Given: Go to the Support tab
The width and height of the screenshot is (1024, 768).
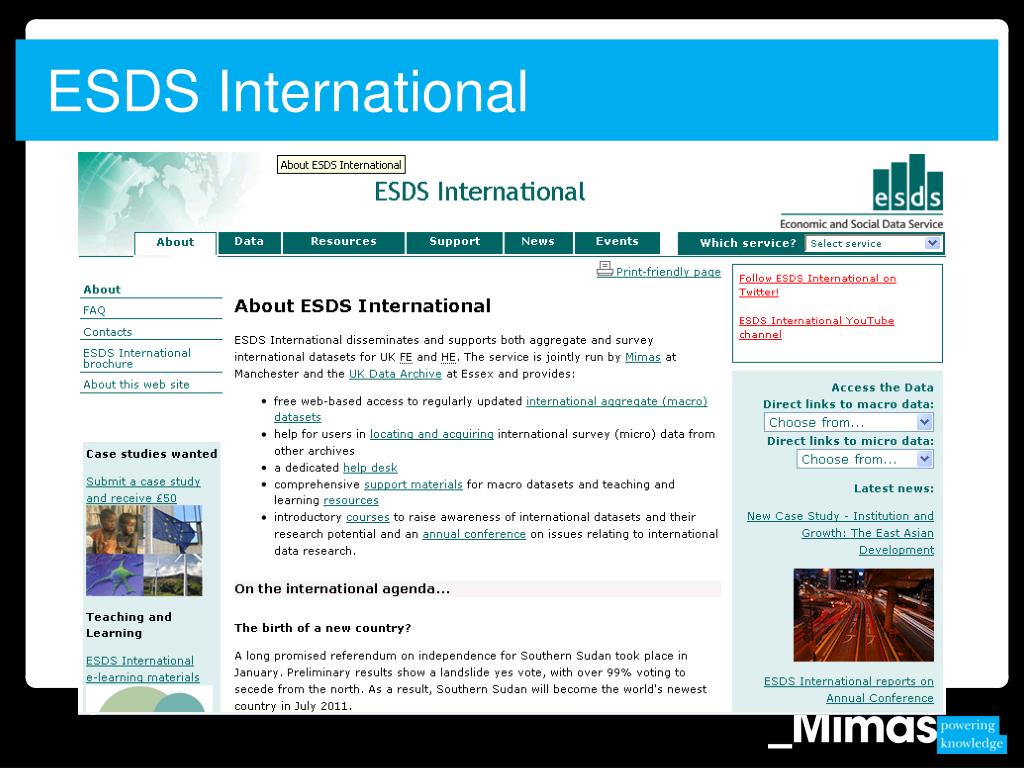Looking at the screenshot, I should click(x=455, y=242).
